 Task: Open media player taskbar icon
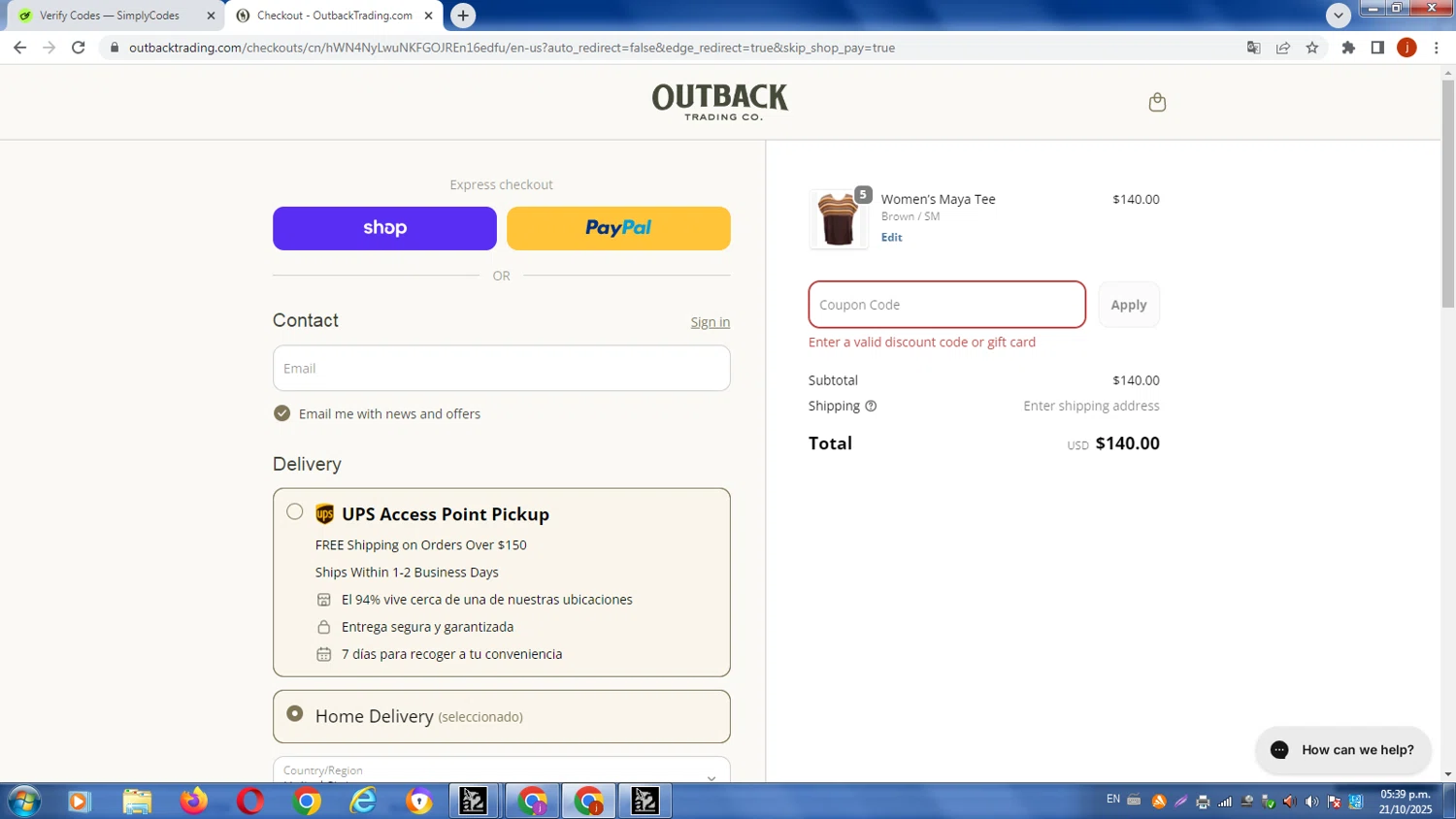(80, 801)
